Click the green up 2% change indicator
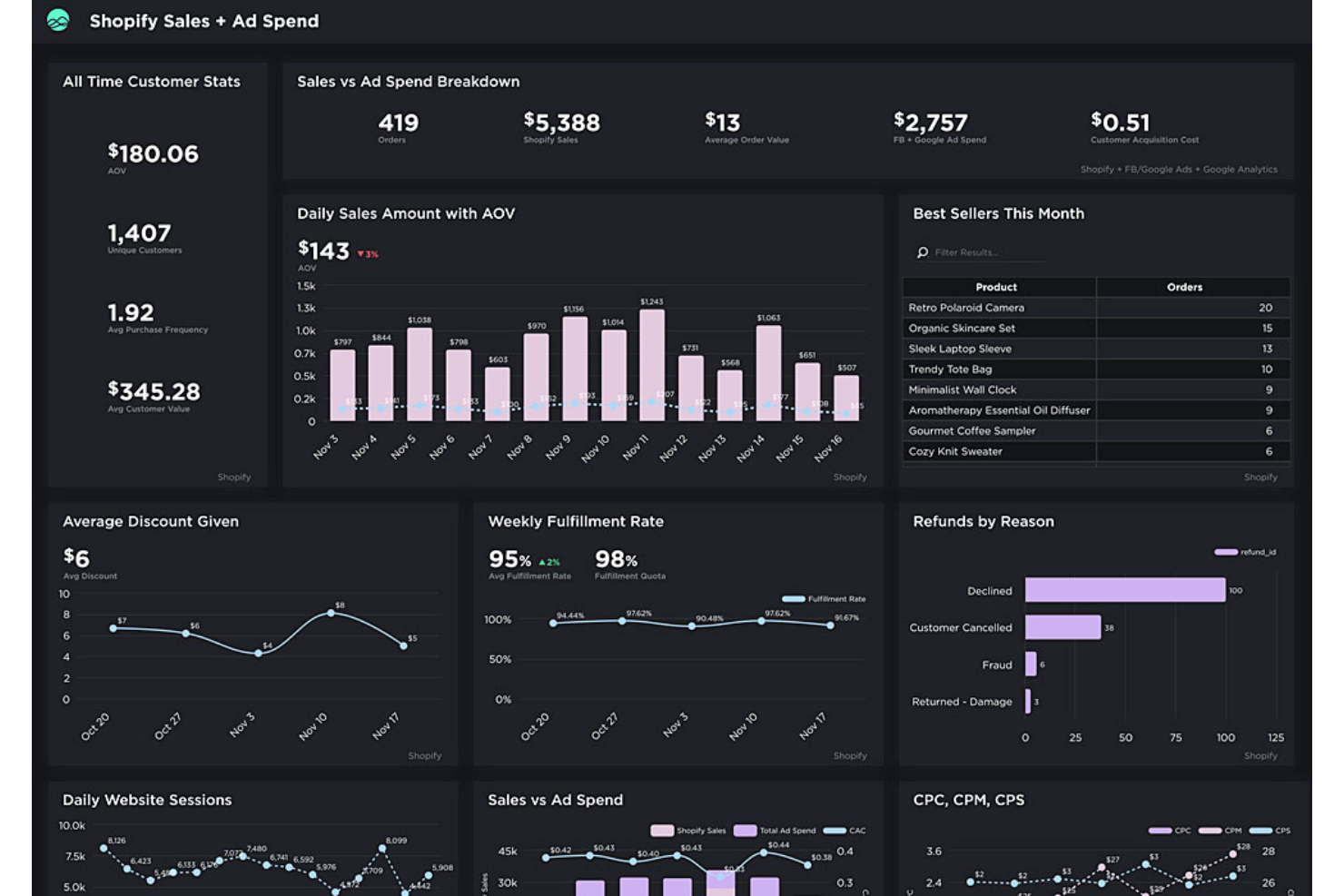Image resolution: width=1344 pixels, height=896 pixels. click(549, 563)
